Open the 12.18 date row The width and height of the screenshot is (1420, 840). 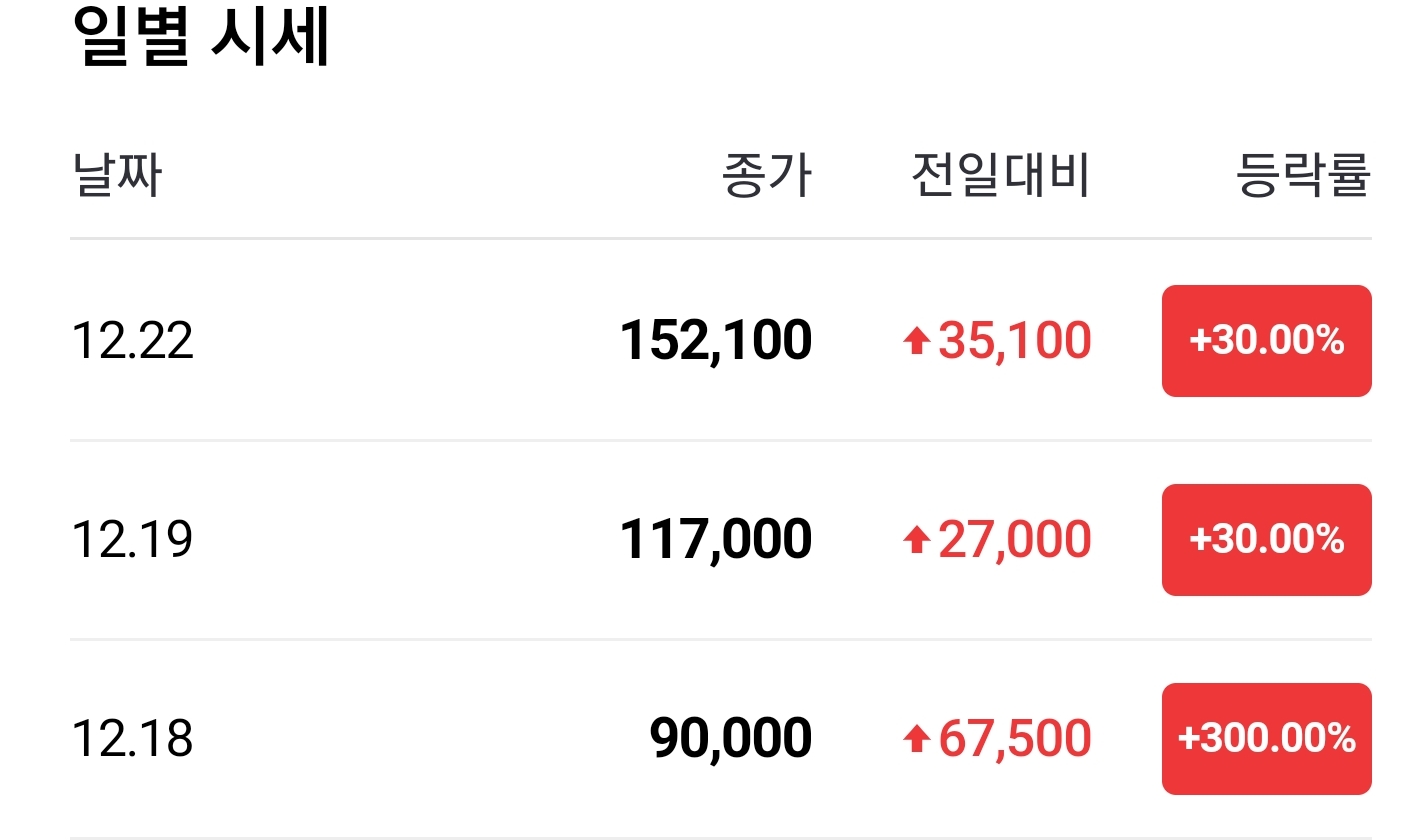721,739
